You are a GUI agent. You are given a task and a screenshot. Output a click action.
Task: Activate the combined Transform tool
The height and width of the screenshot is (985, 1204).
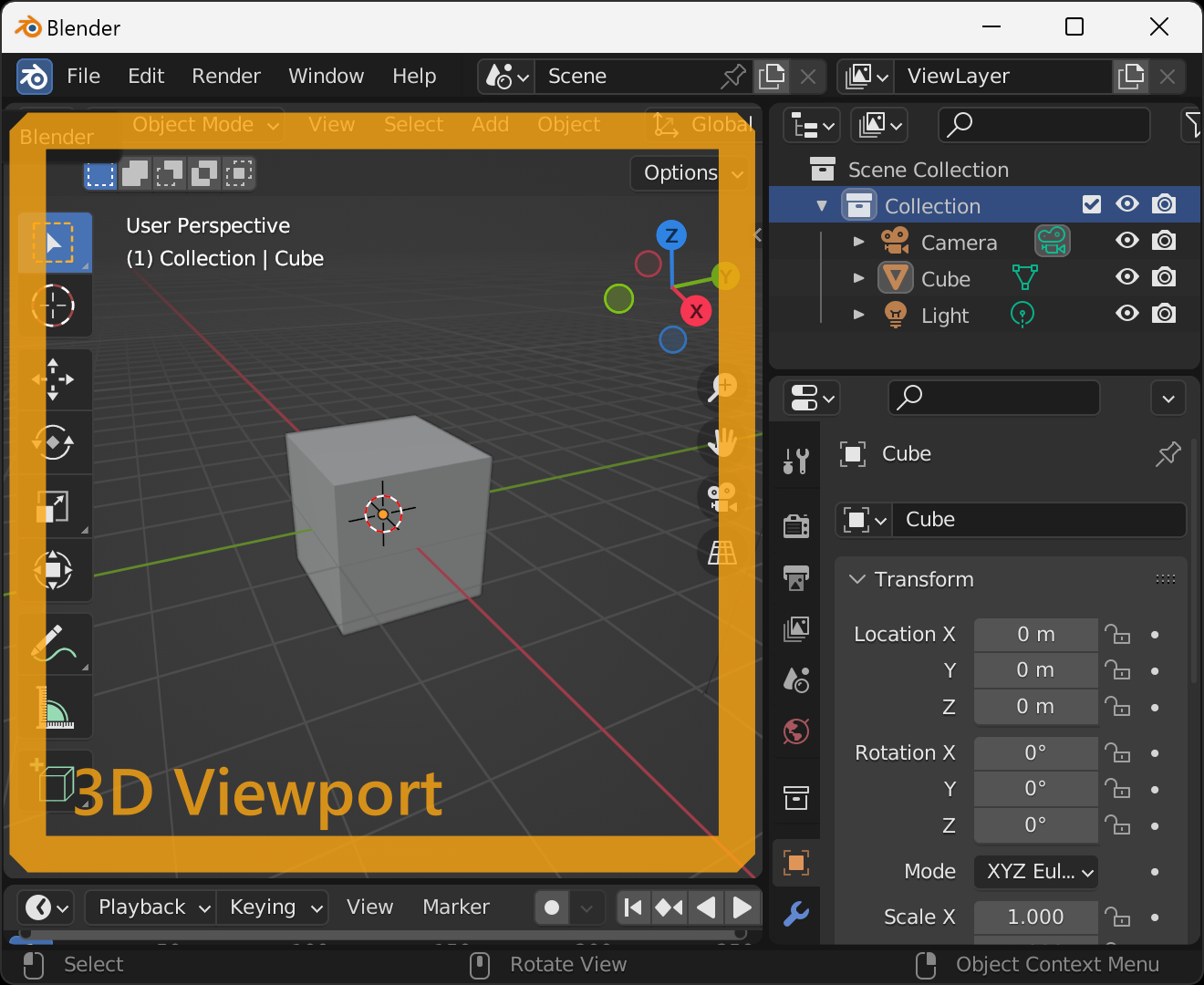(54, 571)
